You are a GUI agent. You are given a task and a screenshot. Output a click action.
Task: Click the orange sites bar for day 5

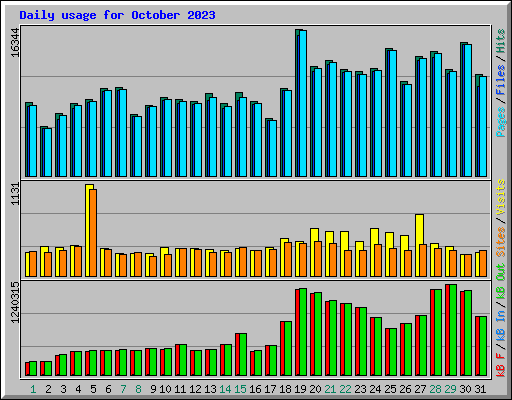93,233
